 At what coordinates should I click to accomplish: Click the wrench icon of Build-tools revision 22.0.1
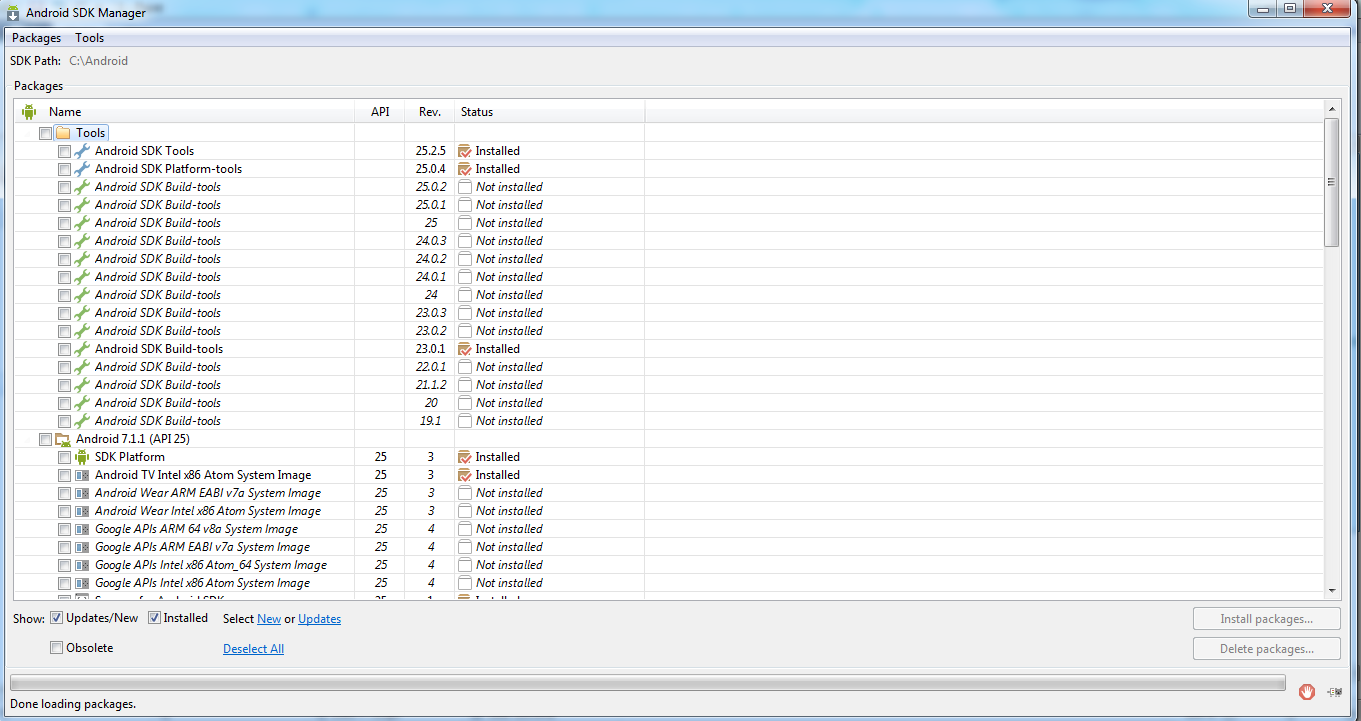point(82,367)
